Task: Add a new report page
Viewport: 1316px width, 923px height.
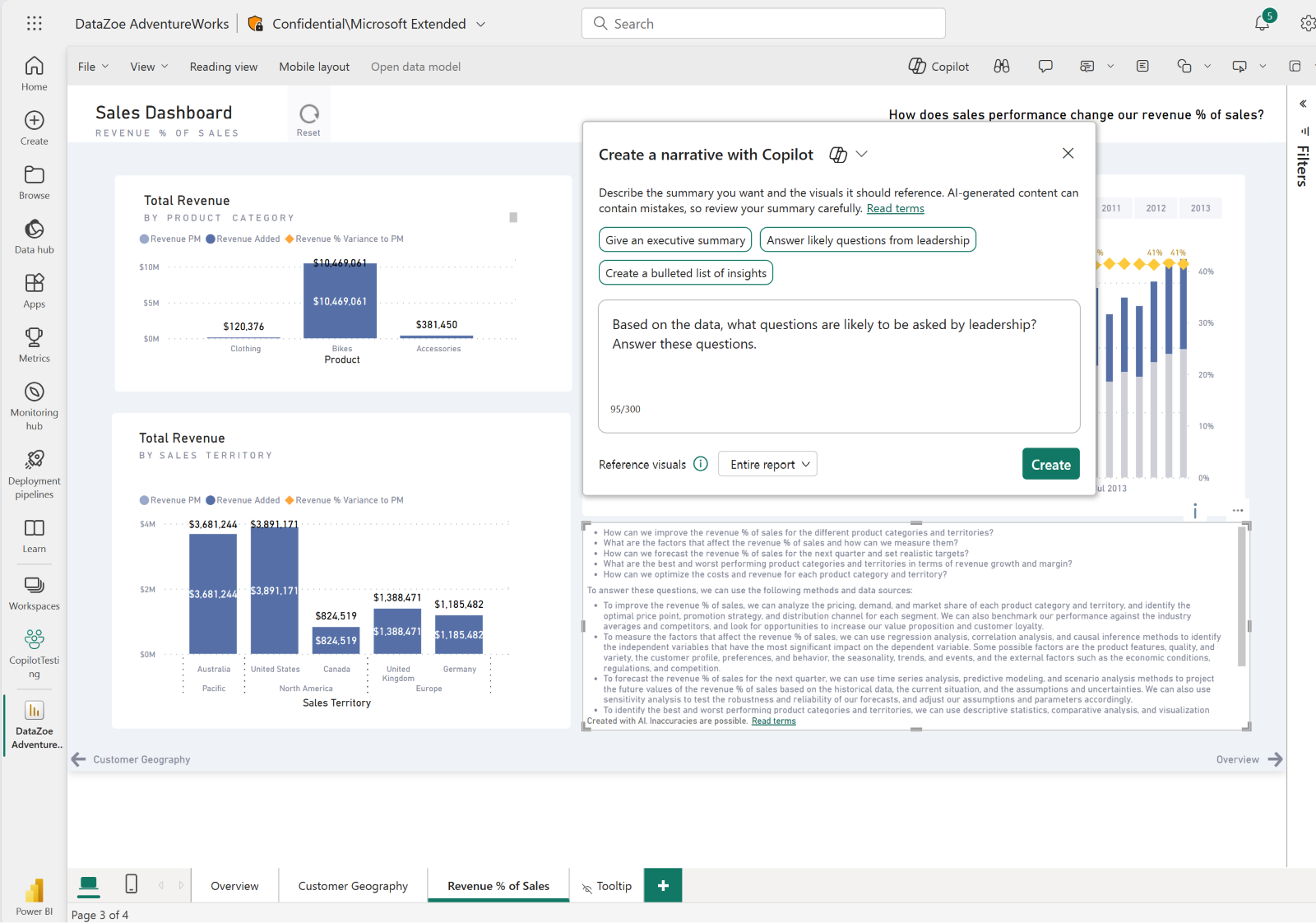Action: point(663,885)
